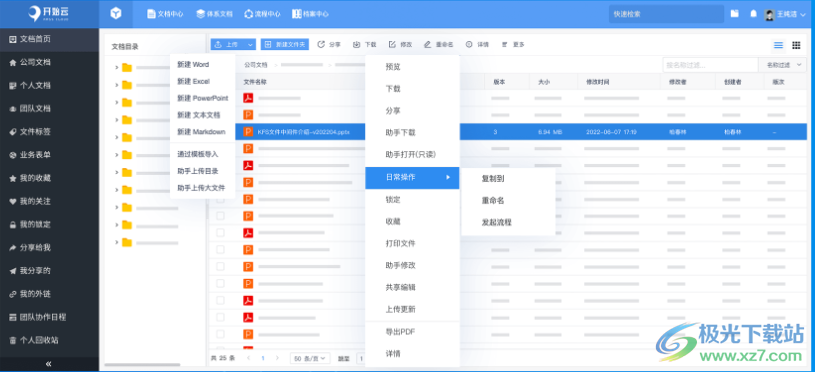Open 档案中心 from the header
This screenshot has width=815, height=372.
(310, 15)
